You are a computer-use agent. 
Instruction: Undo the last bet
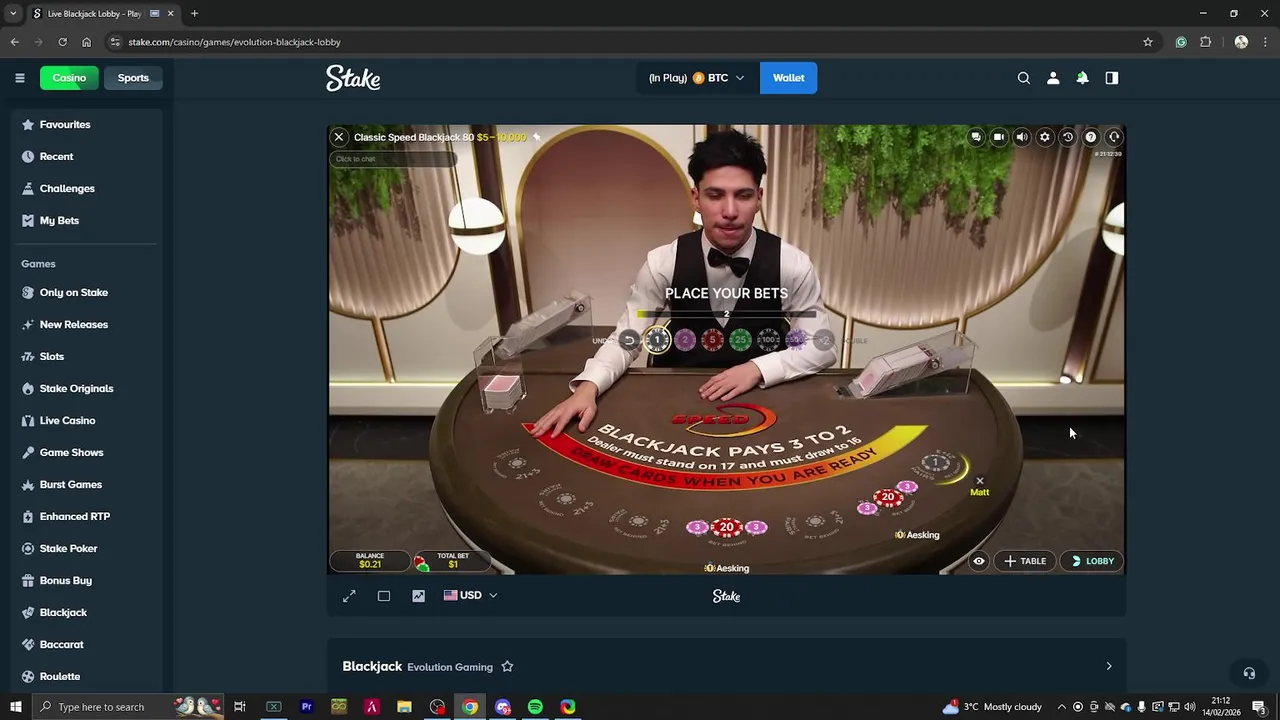point(628,341)
